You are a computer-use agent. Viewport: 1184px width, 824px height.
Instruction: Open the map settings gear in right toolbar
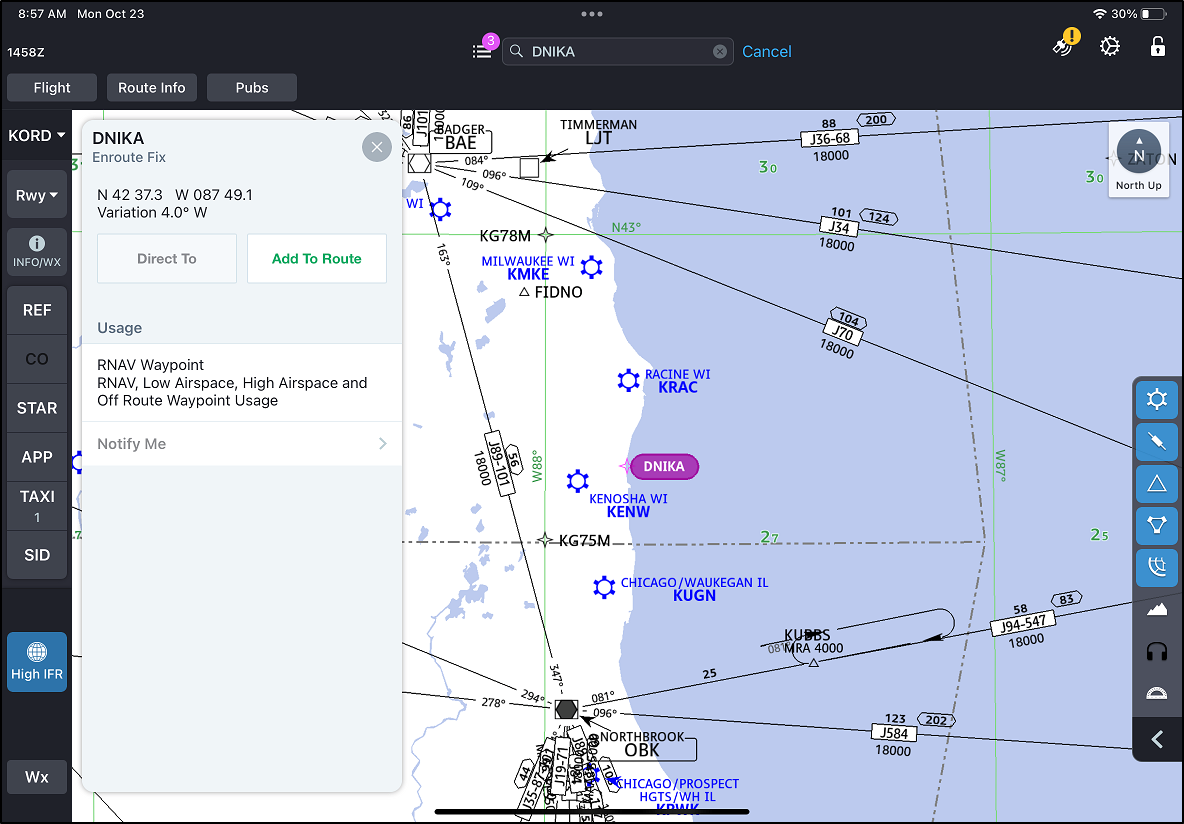[1157, 399]
